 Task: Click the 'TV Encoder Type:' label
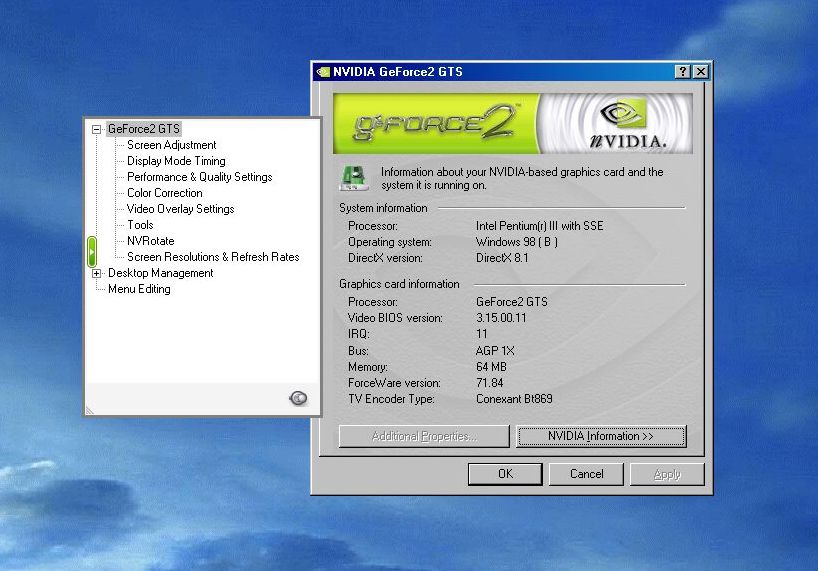(x=391, y=399)
